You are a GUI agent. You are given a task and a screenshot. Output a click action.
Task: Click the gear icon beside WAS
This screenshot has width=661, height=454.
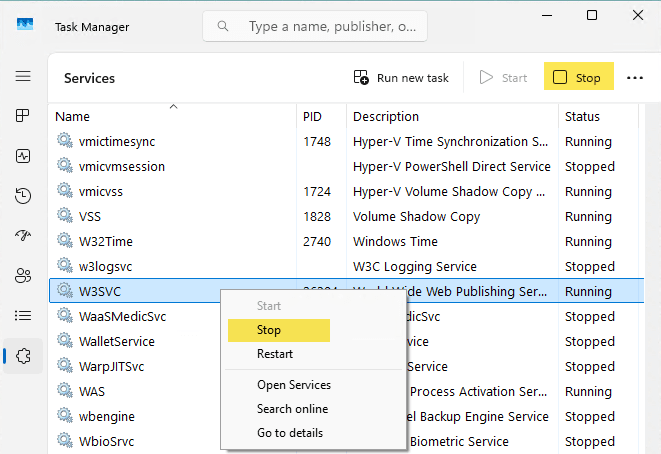[65, 390]
